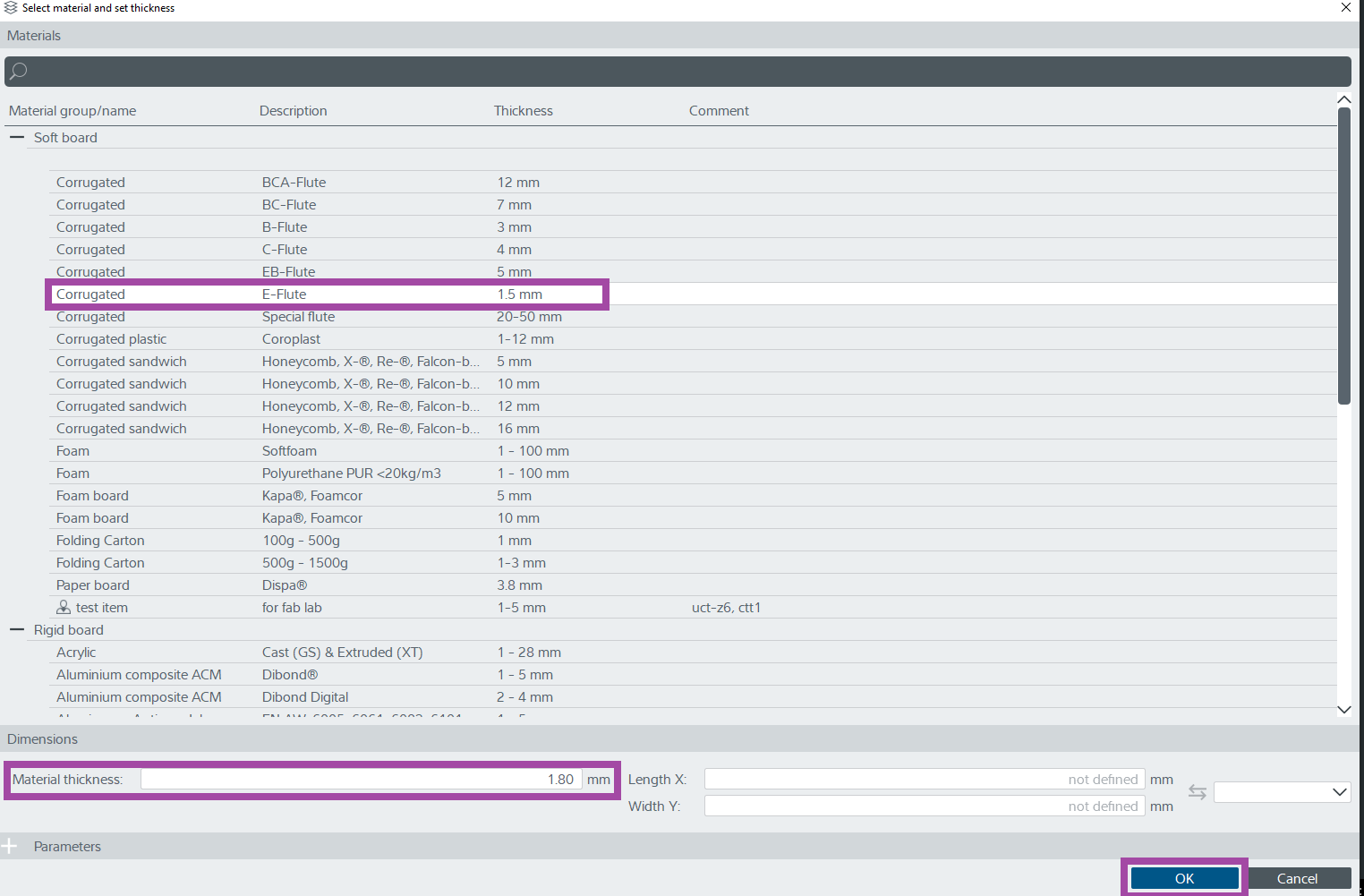Screen dimensions: 1364x896
Task: Collapse the Soft board group
Action: (x=17, y=138)
